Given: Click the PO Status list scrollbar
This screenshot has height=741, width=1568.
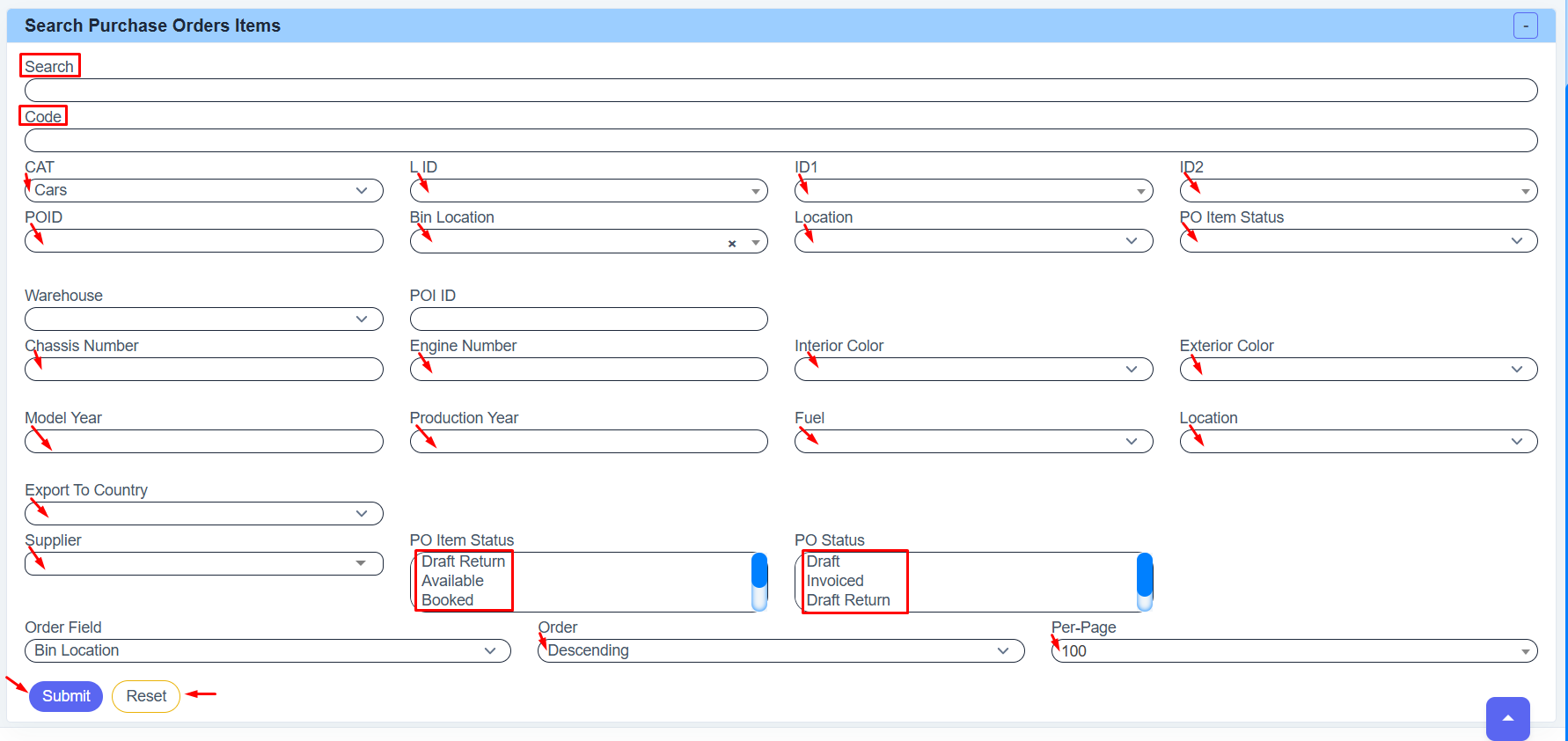Looking at the screenshot, I should coord(1145,582).
